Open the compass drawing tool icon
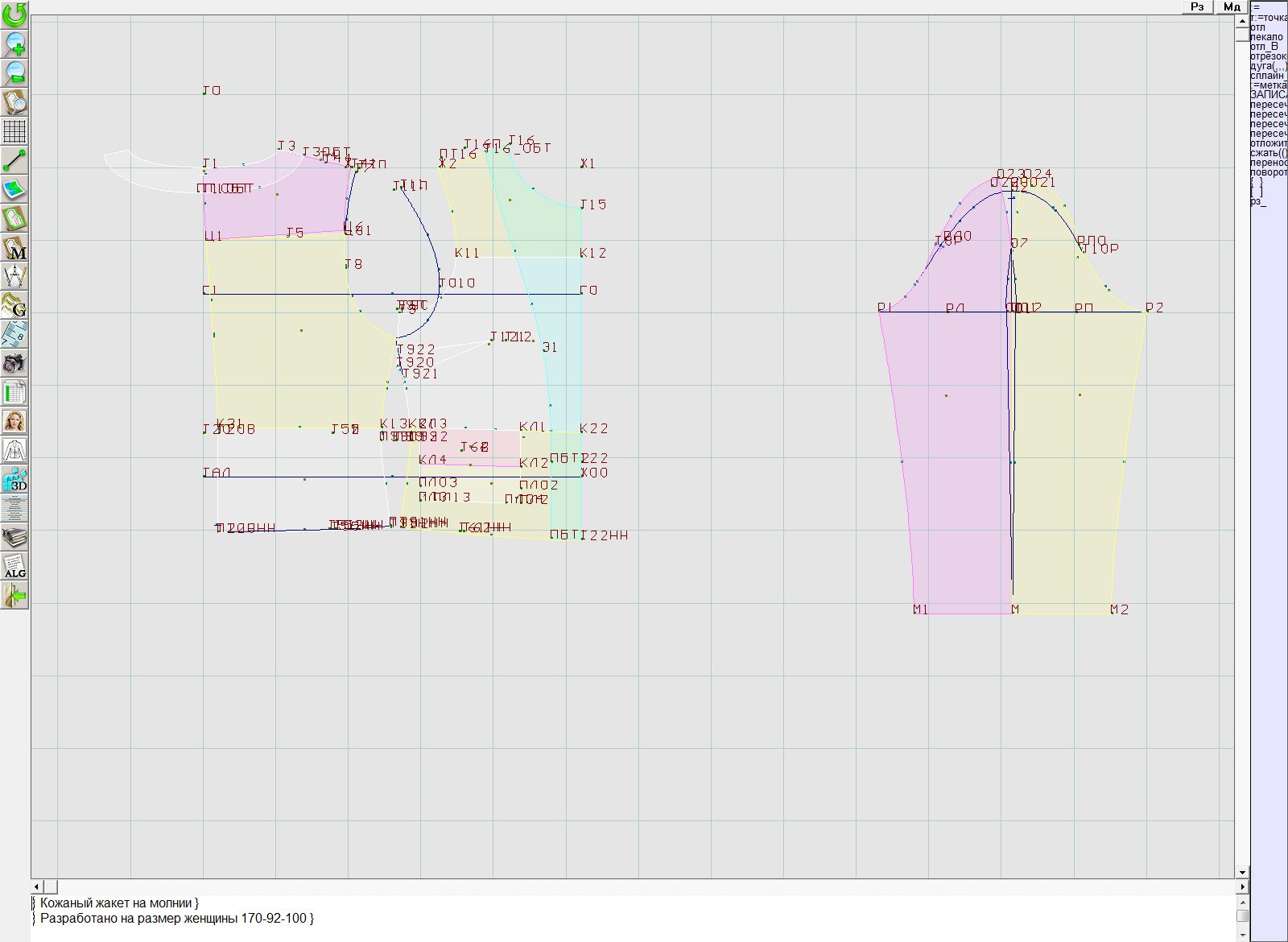Image resolution: width=1288 pixels, height=942 pixels. [14, 276]
